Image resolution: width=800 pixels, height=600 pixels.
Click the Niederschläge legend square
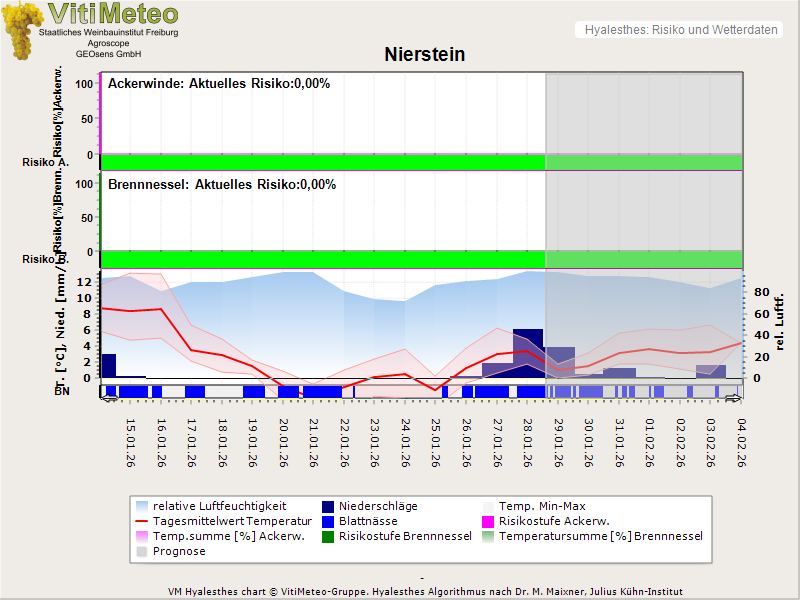click(x=328, y=506)
